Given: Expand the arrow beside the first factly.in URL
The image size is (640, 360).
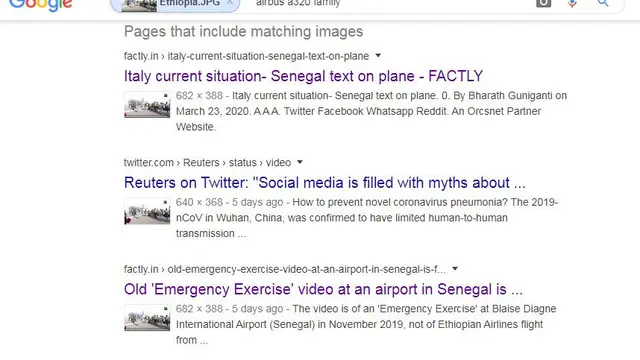Looking at the screenshot, I should pyautogui.click(x=378, y=56).
